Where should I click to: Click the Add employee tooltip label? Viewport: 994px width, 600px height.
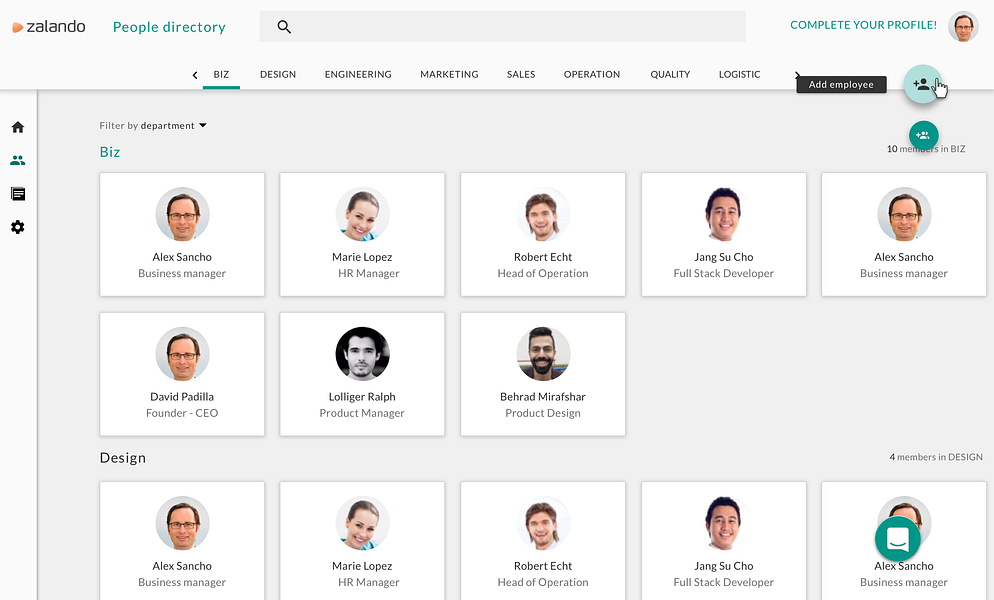(x=841, y=84)
